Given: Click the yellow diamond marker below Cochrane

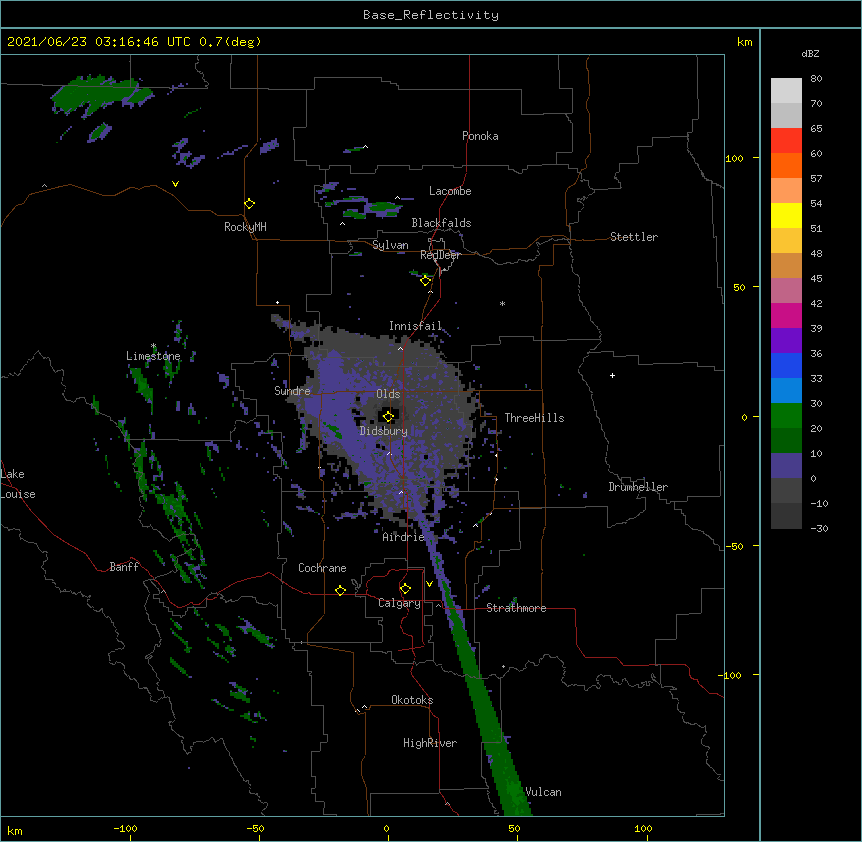Looking at the screenshot, I should point(340,590).
